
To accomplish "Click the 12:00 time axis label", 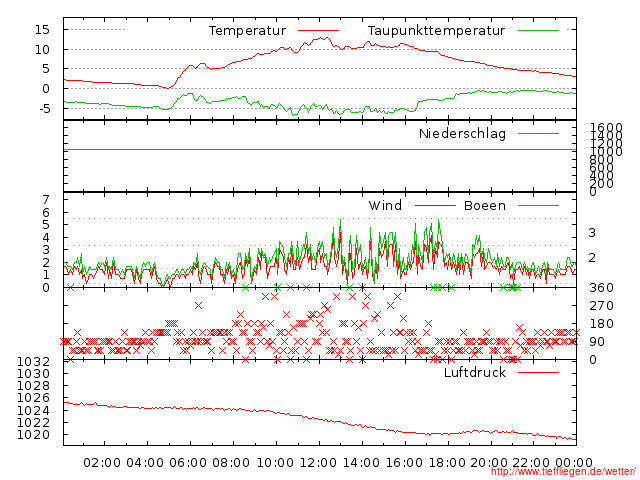I will coord(317,462).
